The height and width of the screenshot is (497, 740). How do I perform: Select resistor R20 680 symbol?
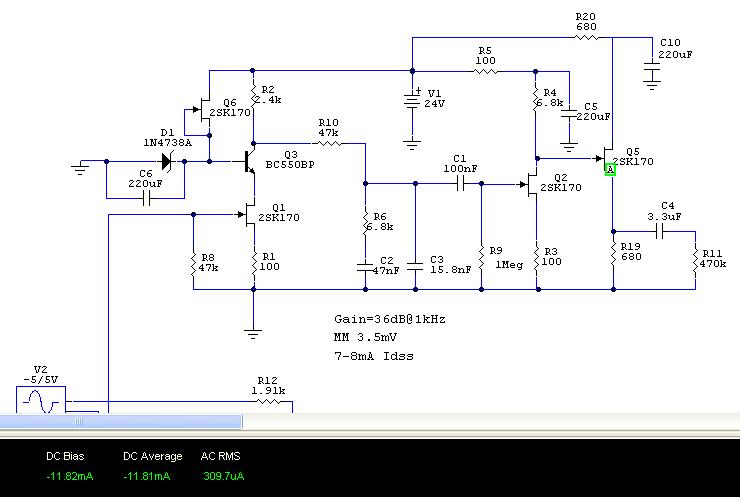587,37
